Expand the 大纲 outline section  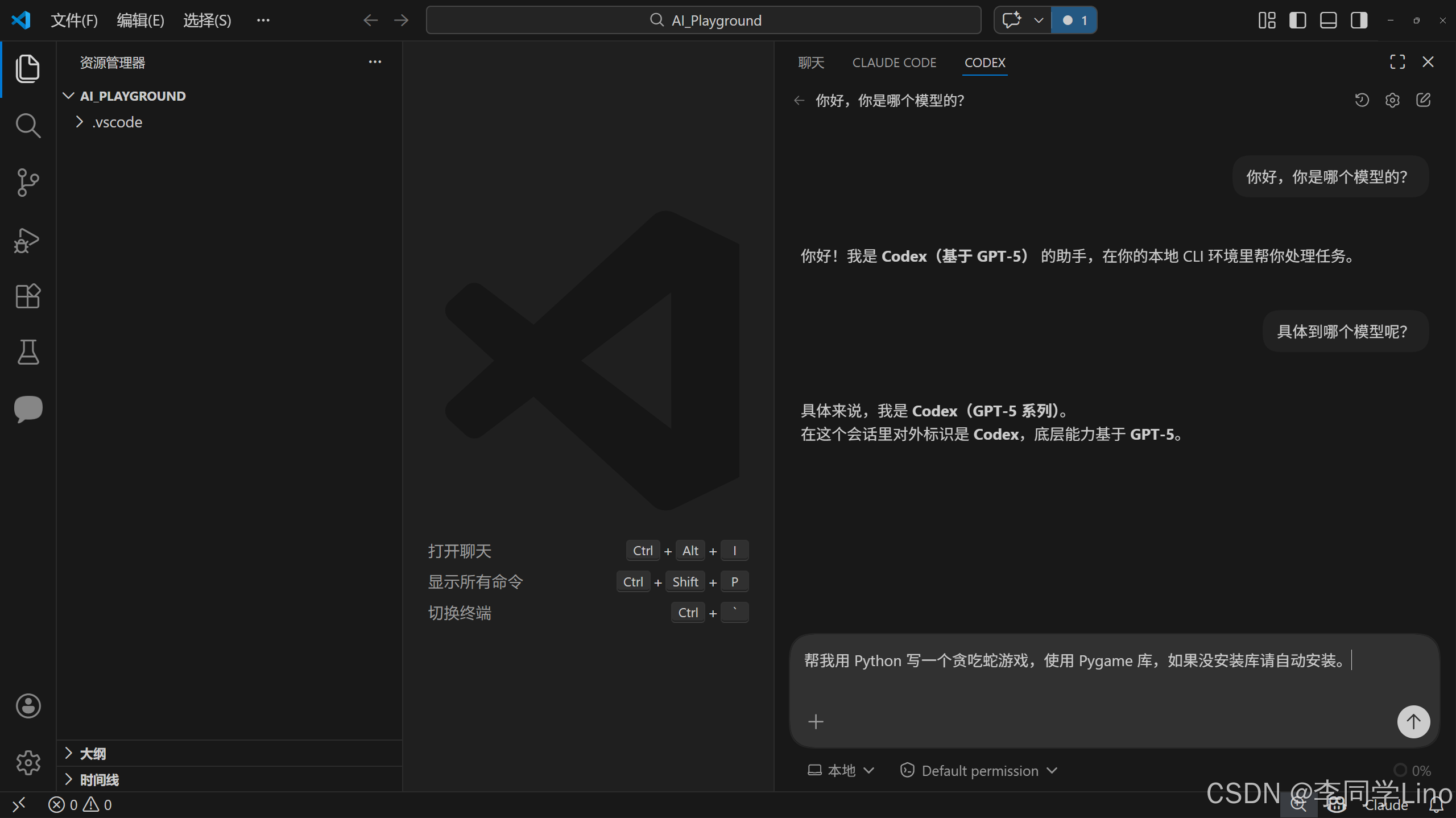coord(93,754)
